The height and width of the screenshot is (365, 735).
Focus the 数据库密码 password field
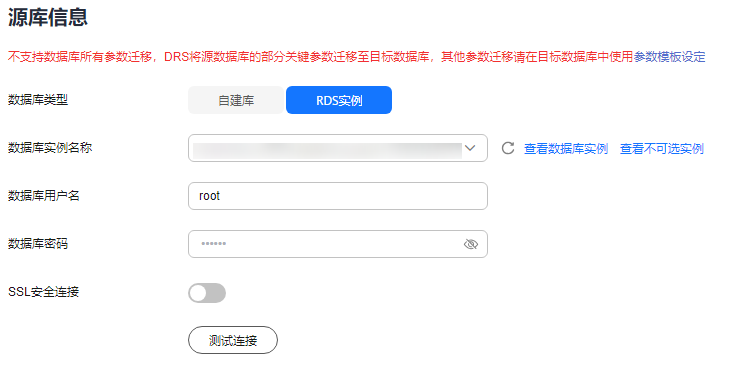tap(338, 244)
